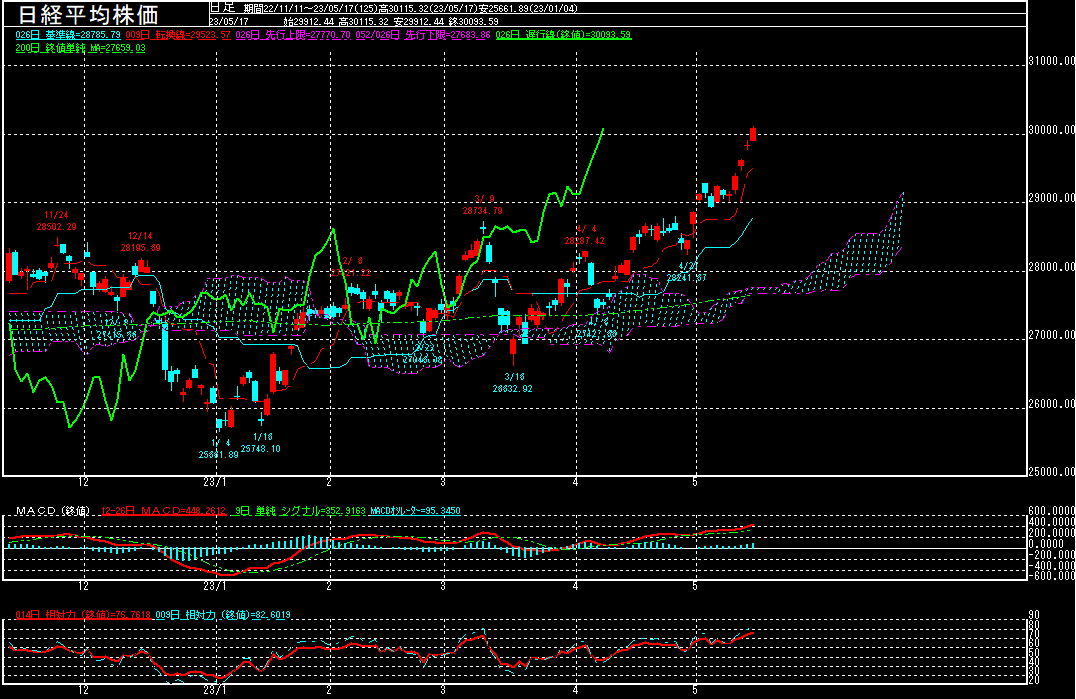Click the 日足 timeframe label in the header
The width and height of the screenshot is (1076, 699).
click(x=222, y=8)
